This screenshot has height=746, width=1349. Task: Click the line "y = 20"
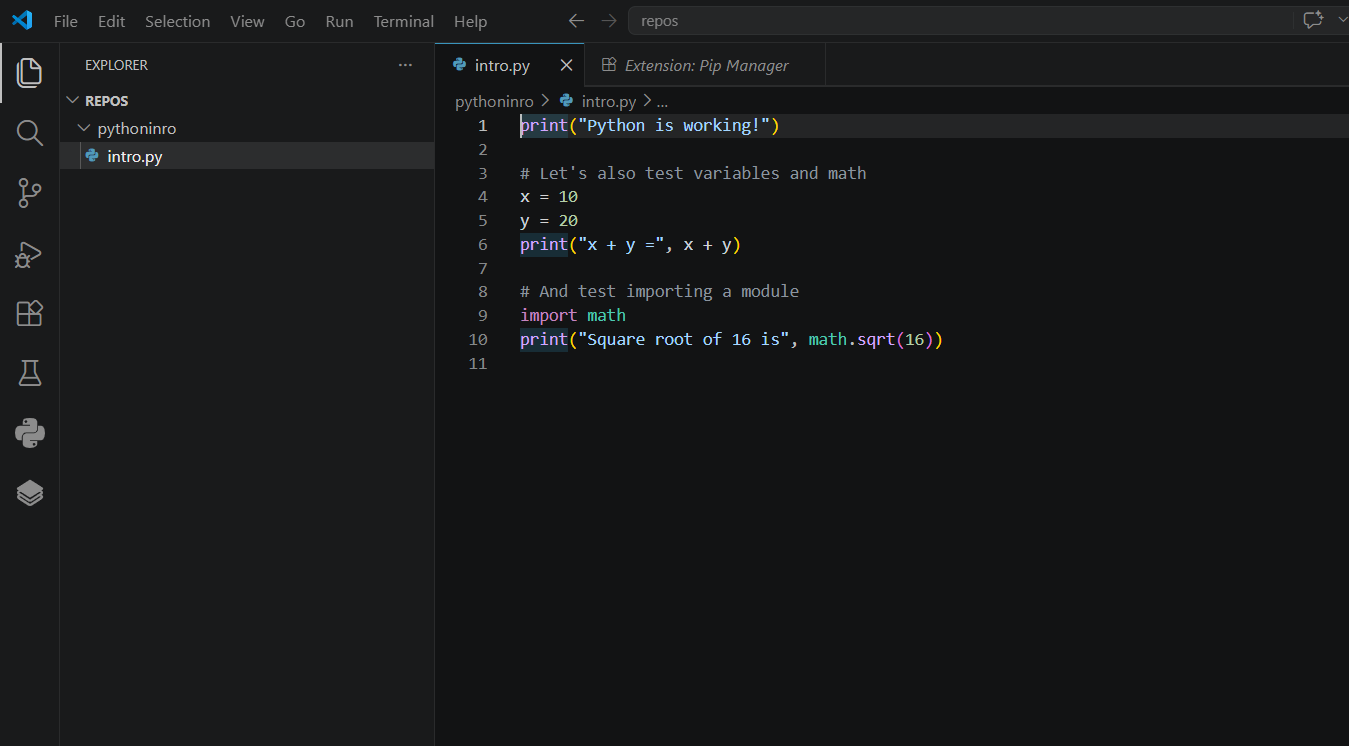pos(549,220)
